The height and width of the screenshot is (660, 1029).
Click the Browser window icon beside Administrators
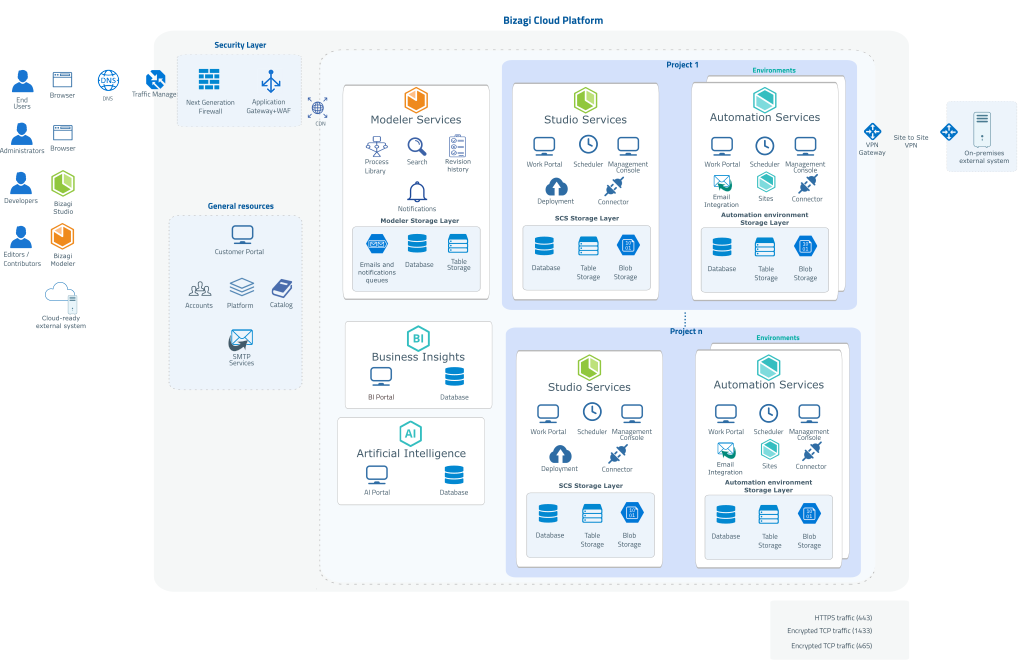point(62,133)
